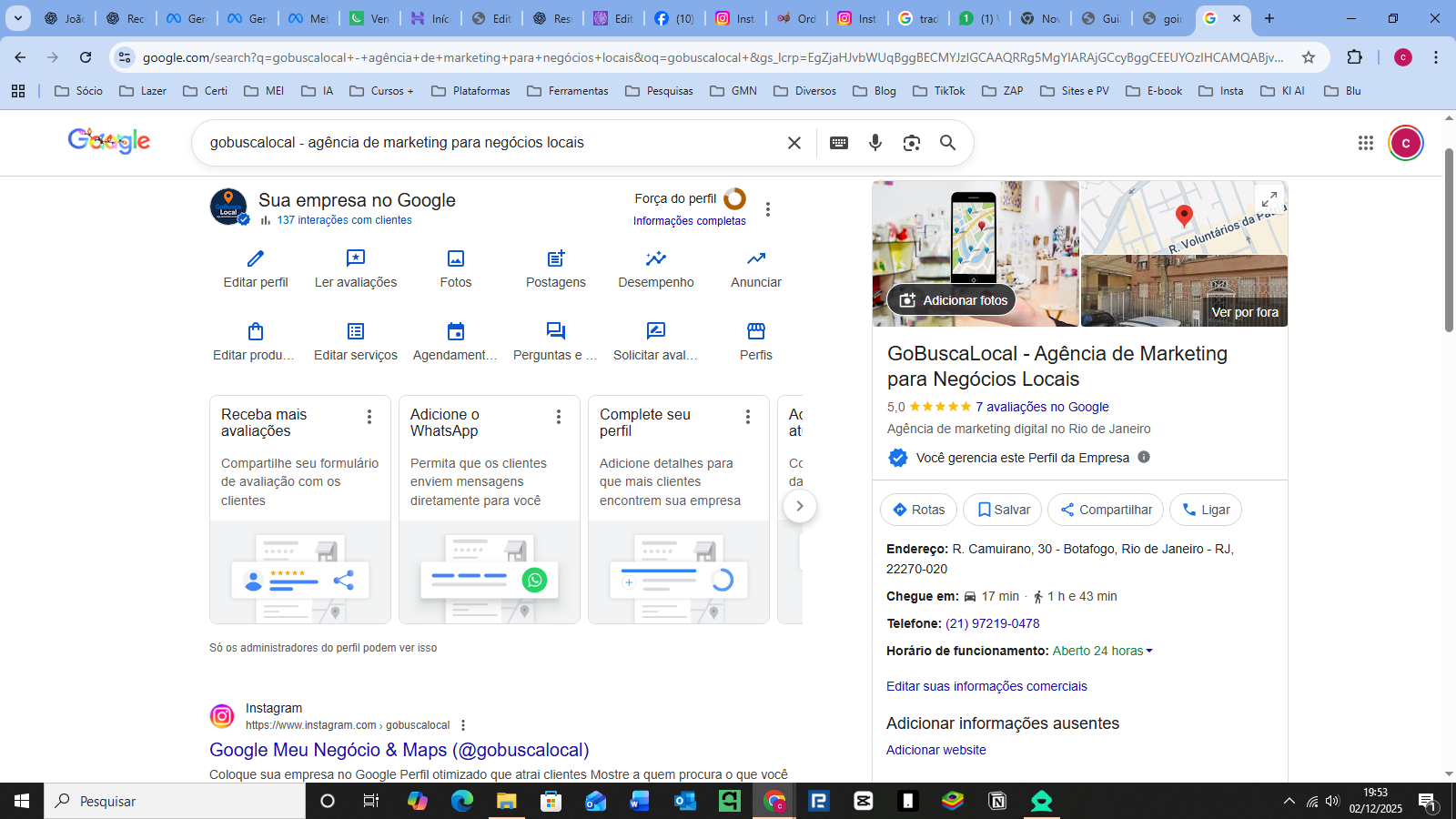The height and width of the screenshot is (819, 1456).
Task: Open Google apps grid
Action: point(1366,143)
